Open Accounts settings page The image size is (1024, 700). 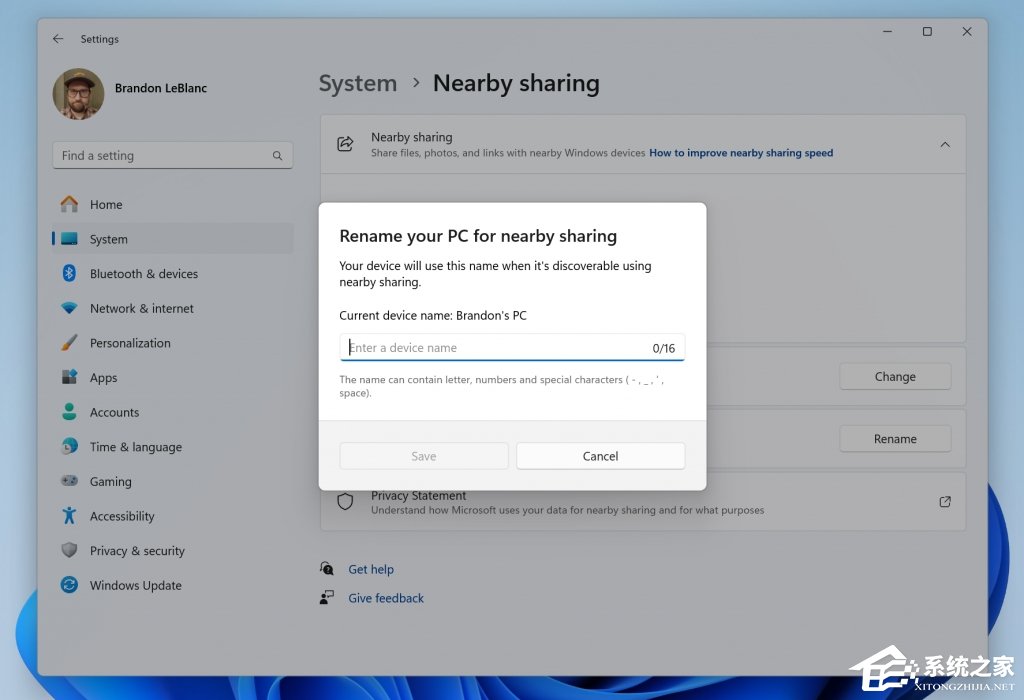[114, 412]
